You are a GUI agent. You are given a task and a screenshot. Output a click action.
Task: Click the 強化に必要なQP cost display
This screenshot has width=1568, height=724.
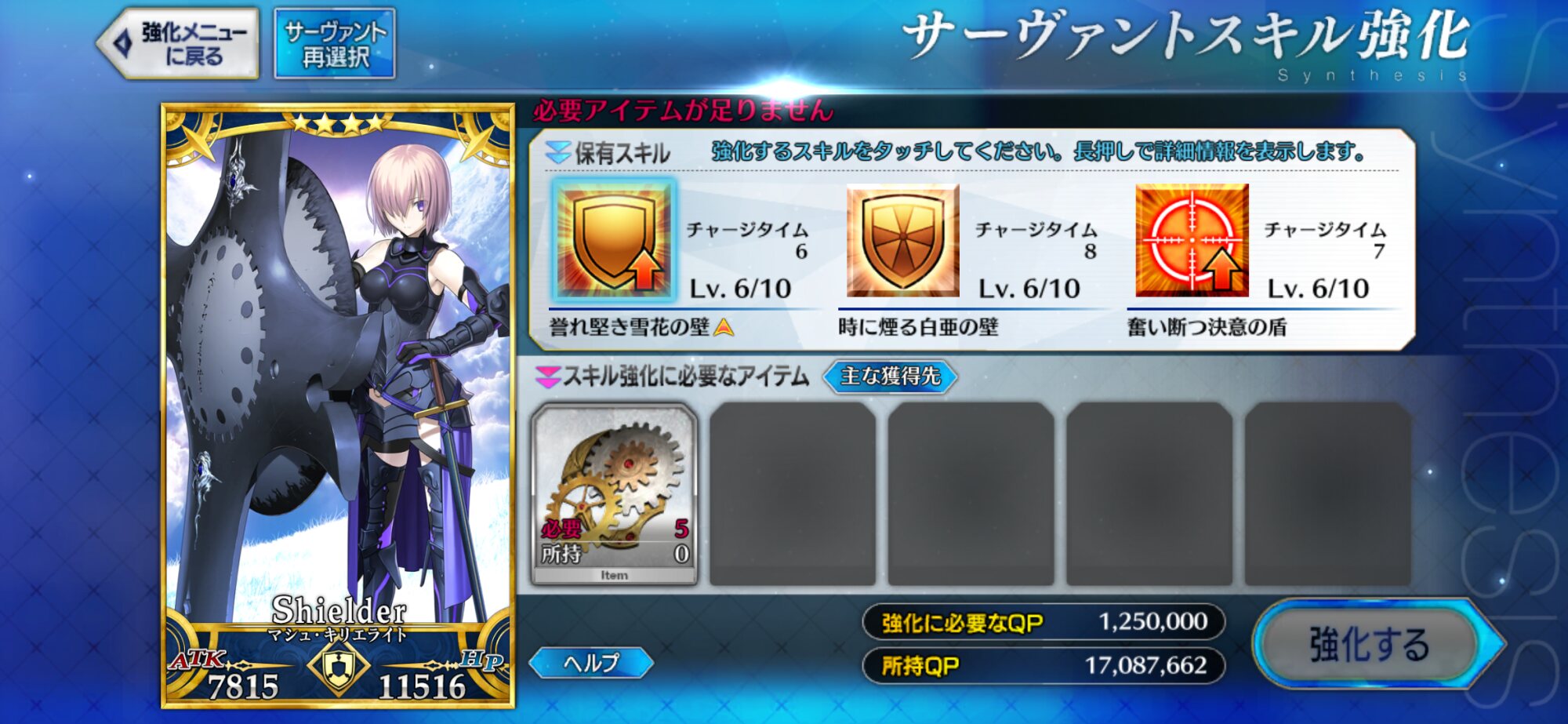coord(1044,623)
